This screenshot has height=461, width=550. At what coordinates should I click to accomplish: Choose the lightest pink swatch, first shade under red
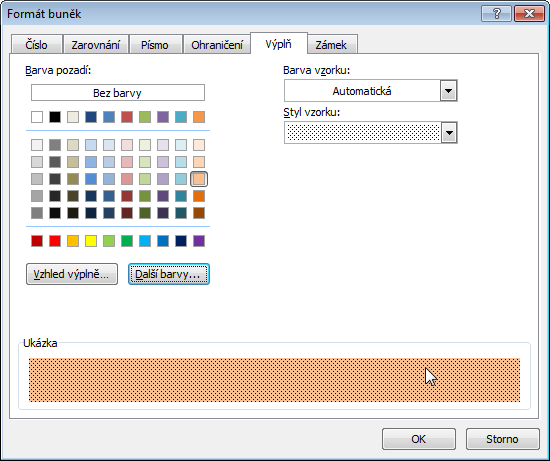click(x=127, y=145)
